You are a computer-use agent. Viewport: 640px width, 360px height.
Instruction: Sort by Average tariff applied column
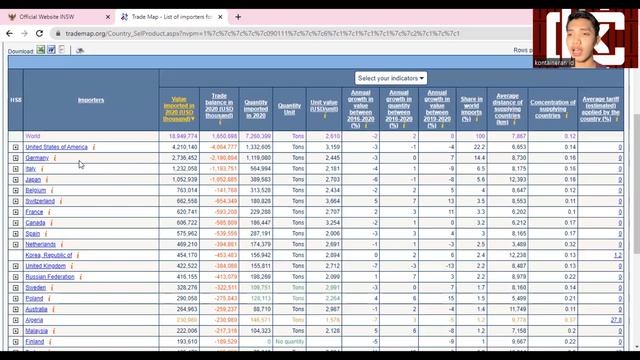pyautogui.click(x=600, y=109)
